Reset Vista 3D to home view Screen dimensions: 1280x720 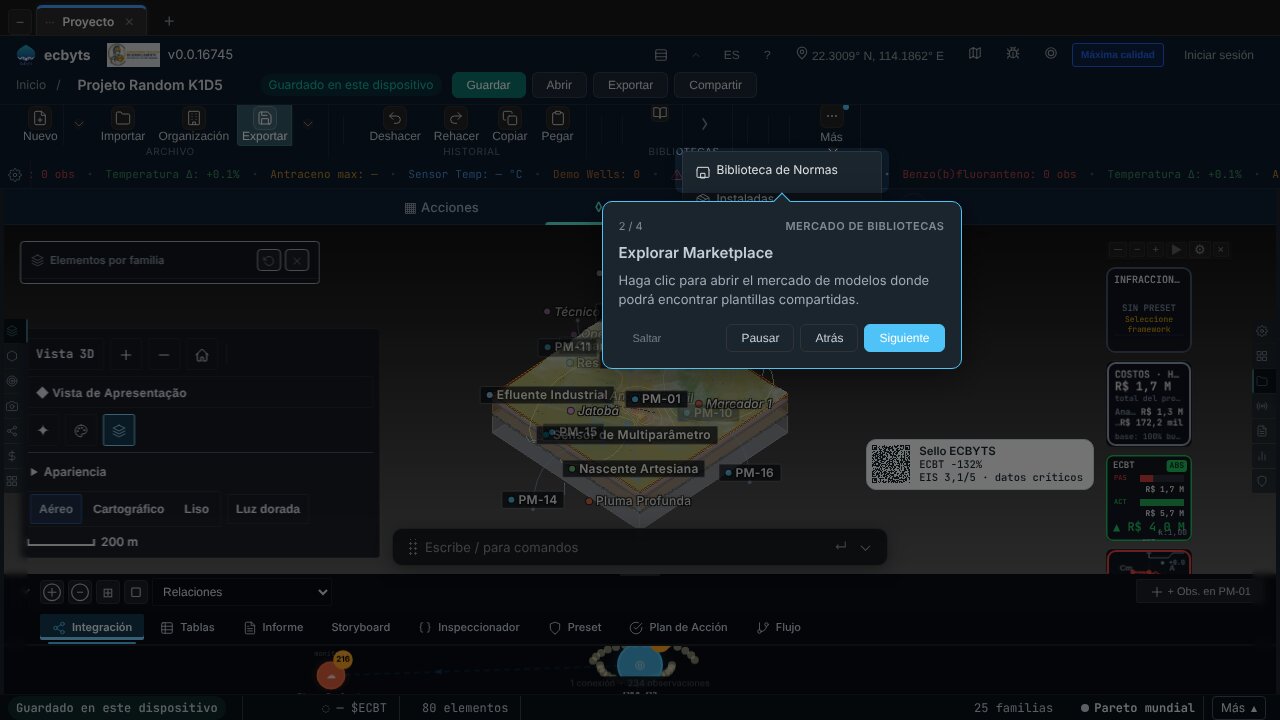(202, 355)
